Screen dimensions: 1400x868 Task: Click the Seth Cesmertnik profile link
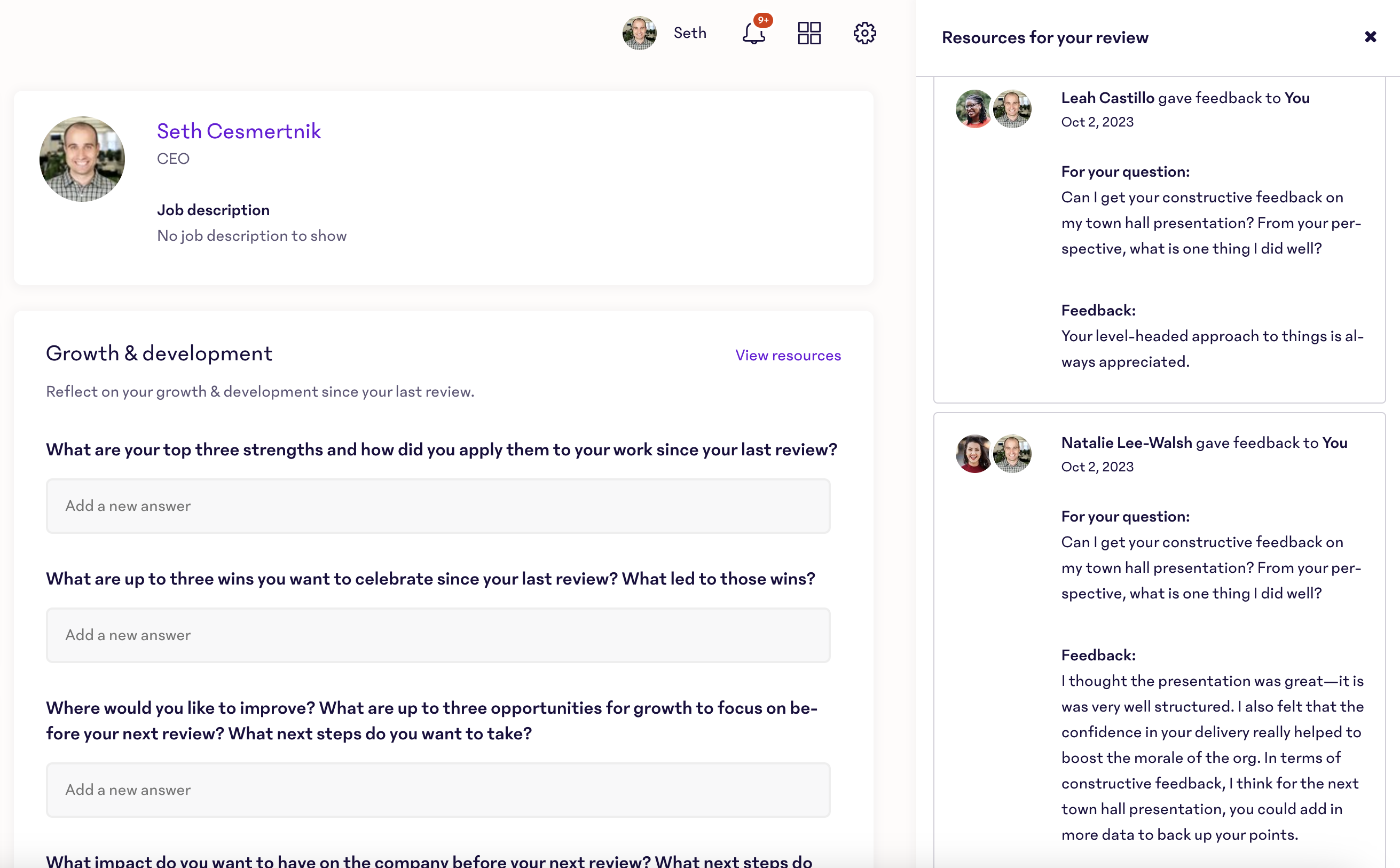[238, 130]
